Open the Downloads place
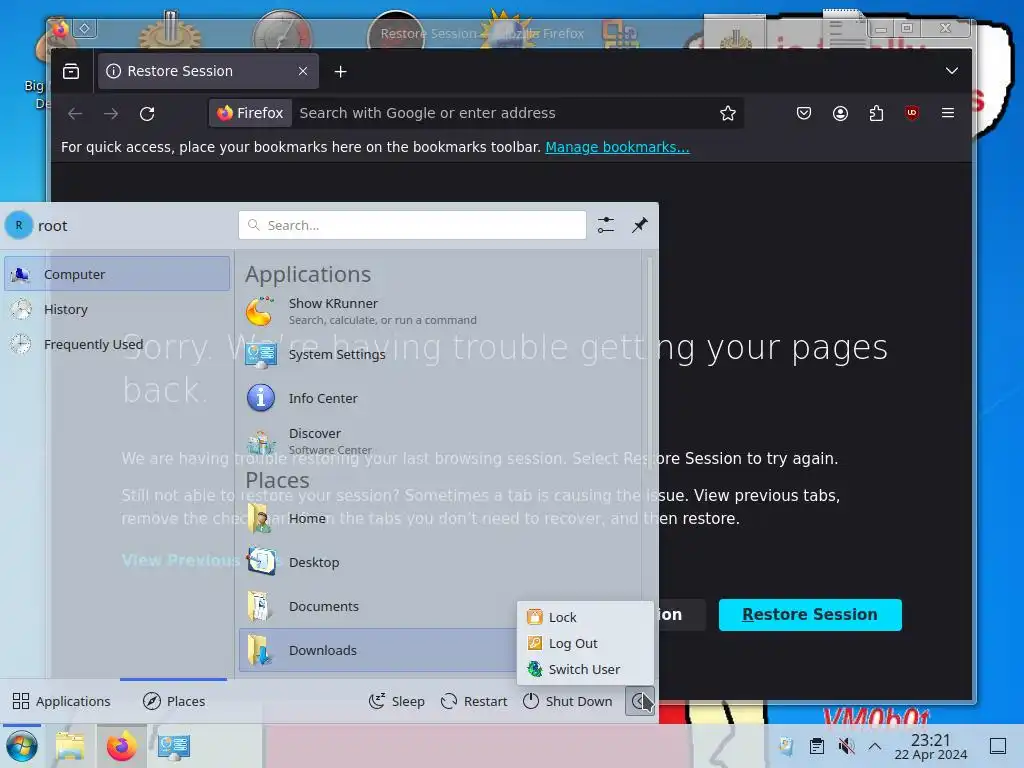The height and width of the screenshot is (768, 1024). tap(379, 650)
